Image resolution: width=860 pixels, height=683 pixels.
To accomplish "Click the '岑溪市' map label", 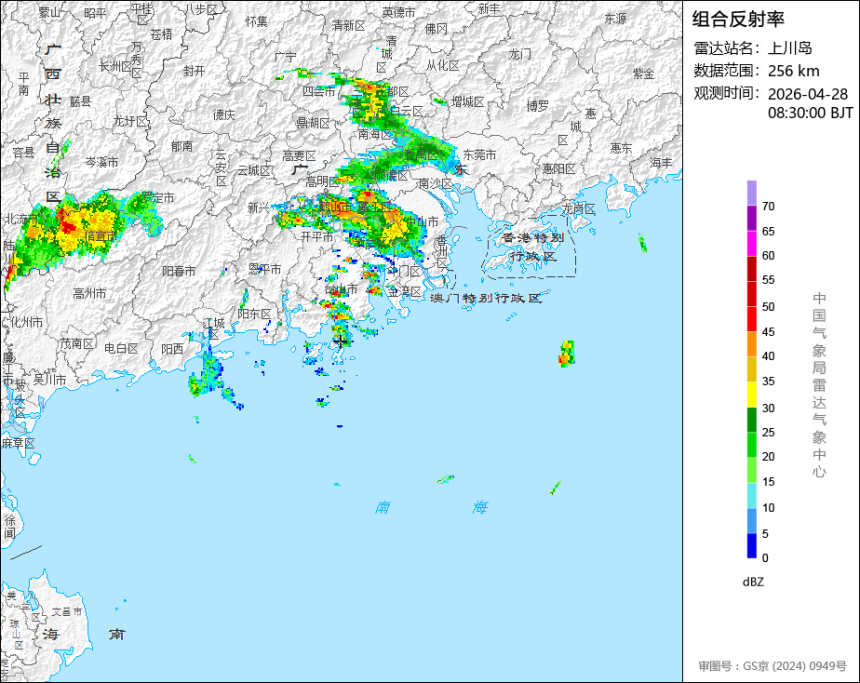I will pos(102,162).
